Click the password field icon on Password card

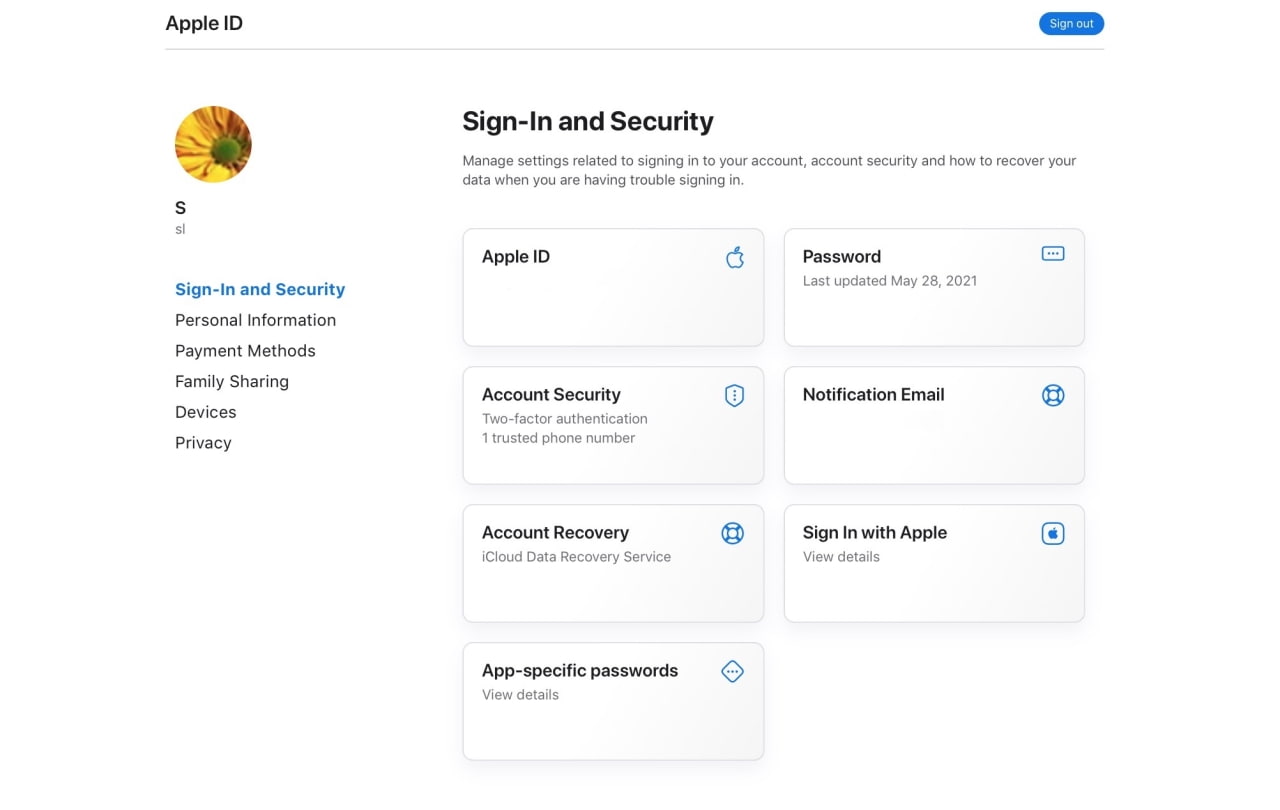(x=1052, y=253)
